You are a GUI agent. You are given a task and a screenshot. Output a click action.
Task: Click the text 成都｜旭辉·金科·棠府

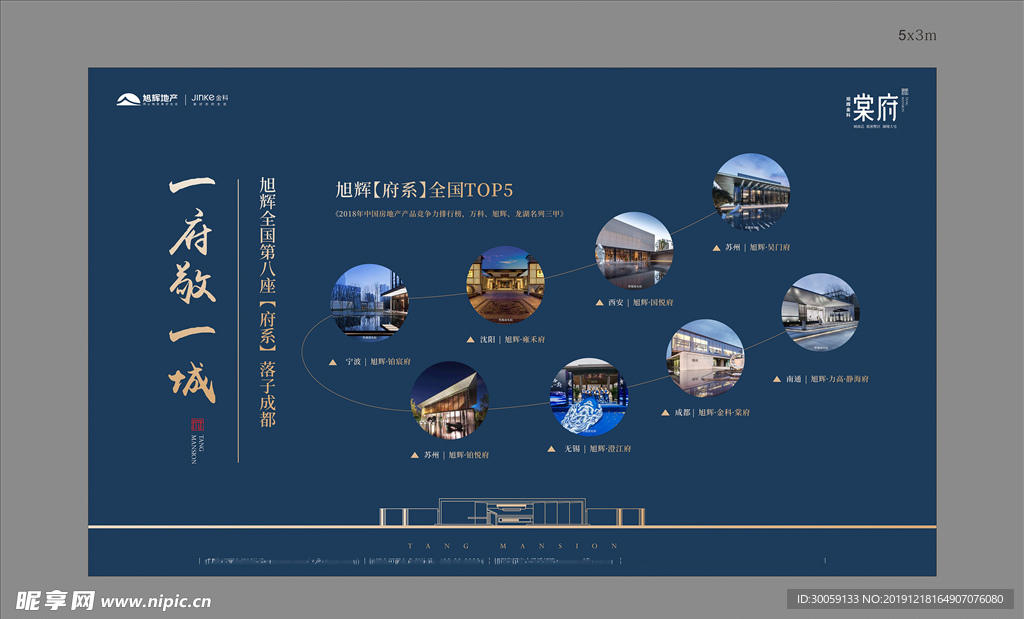pyautogui.click(x=712, y=413)
